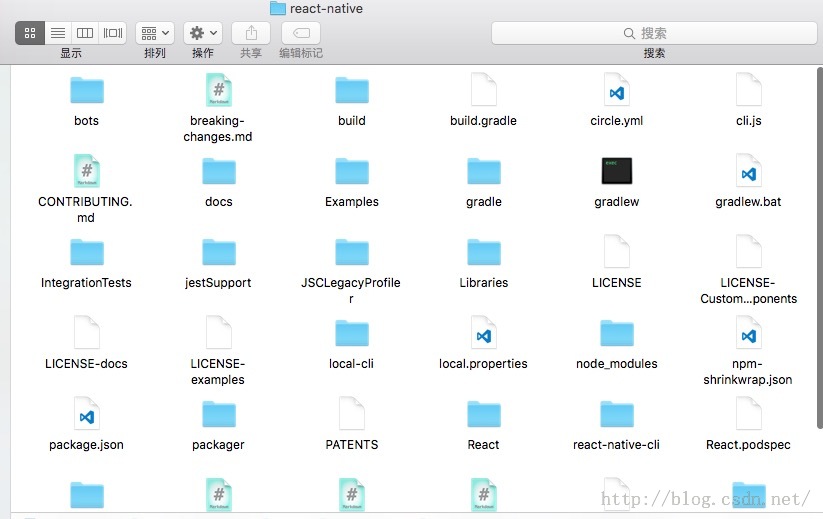Click the search field

(654, 33)
